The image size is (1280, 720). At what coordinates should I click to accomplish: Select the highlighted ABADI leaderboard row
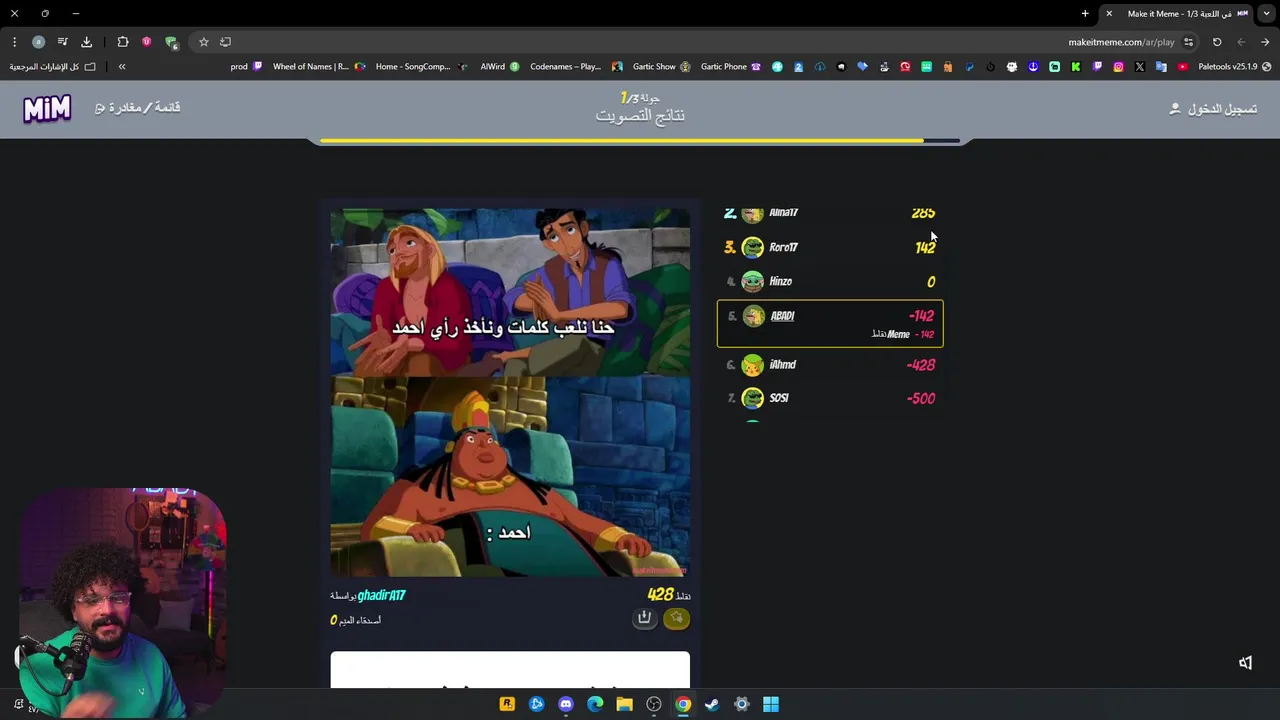pos(830,323)
